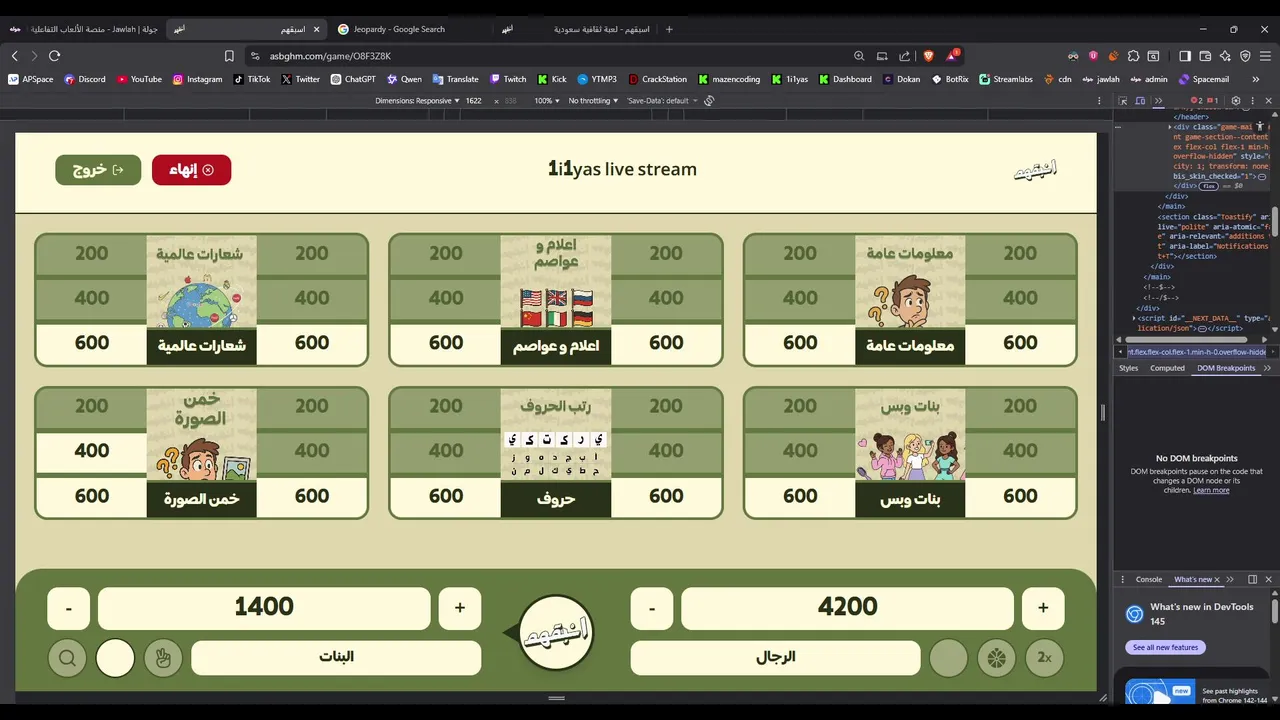Open DevTools customize kebab menu

point(1252,101)
